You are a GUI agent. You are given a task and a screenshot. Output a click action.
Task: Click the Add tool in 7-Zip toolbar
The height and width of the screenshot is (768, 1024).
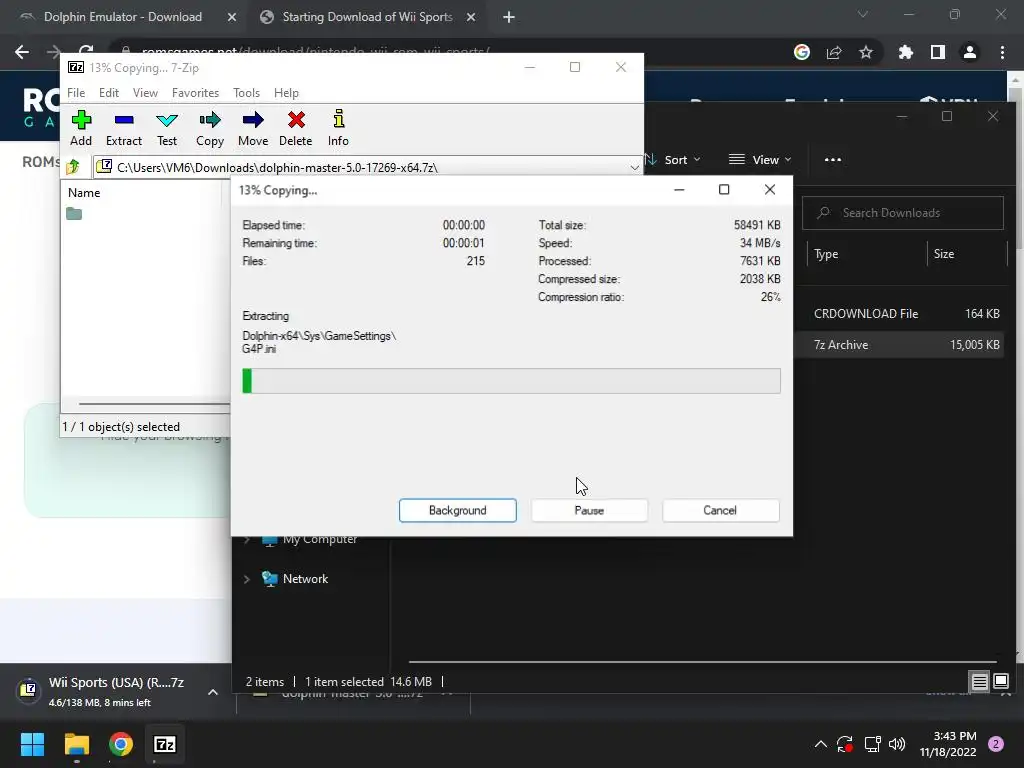81,128
